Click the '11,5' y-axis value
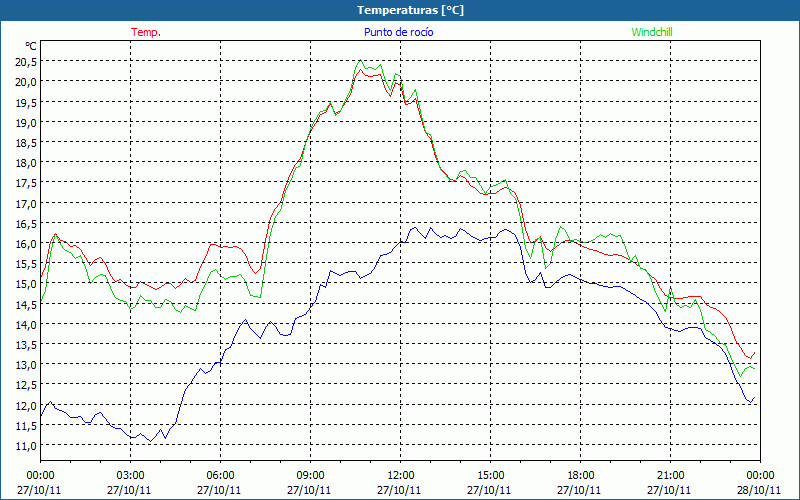Image resolution: width=800 pixels, height=500 pixels. [x=26, y=426]
